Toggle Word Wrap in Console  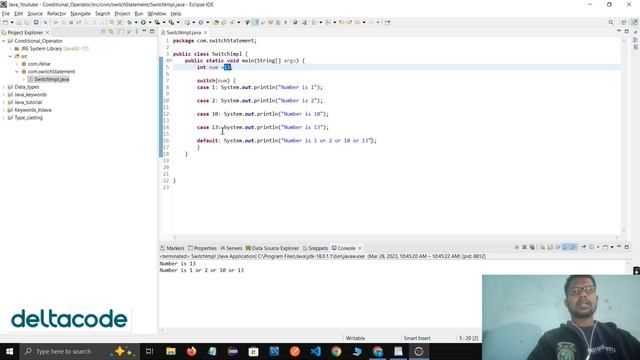[558, 247]
